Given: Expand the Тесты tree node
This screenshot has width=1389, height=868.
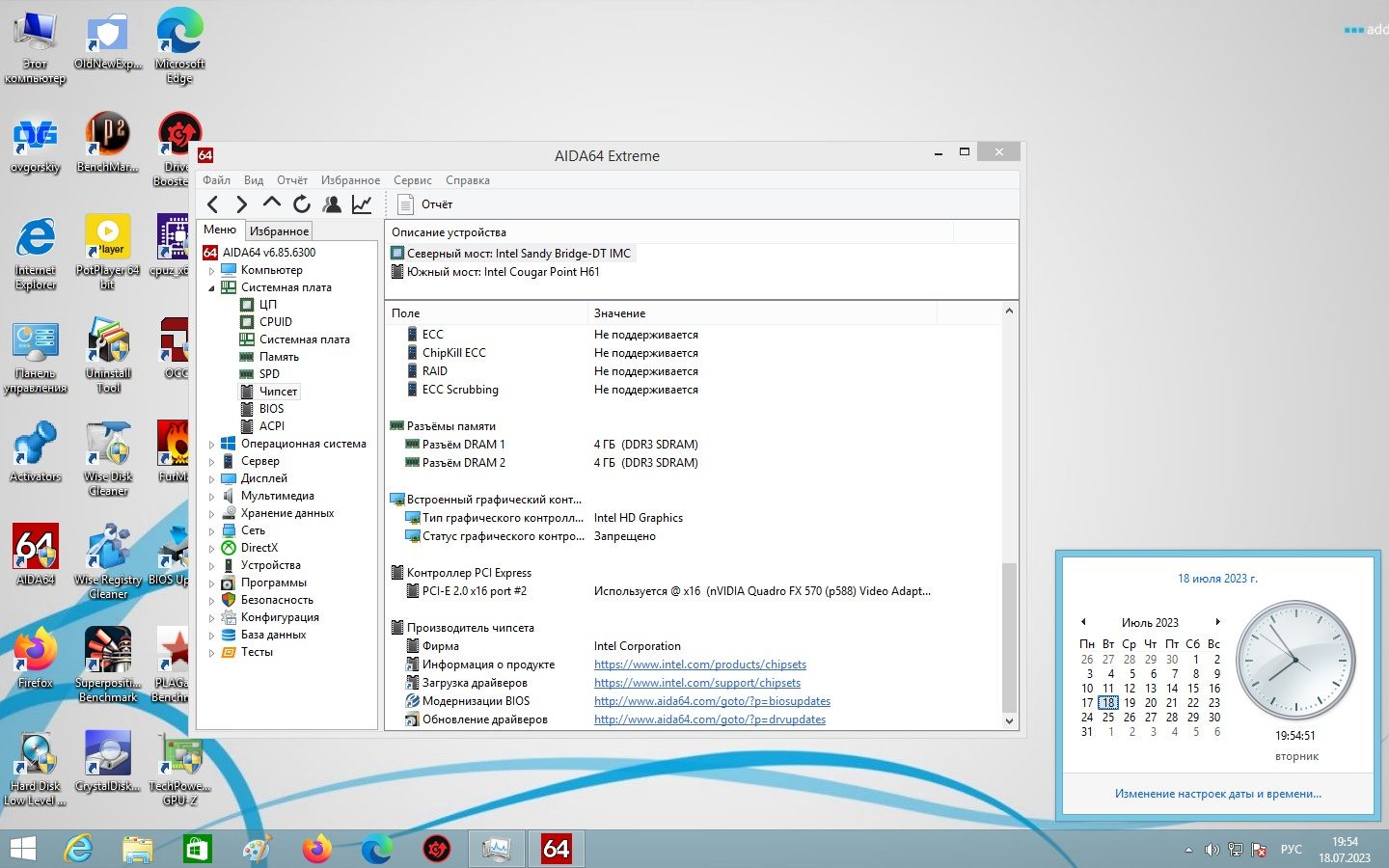Looking at the screenshot, I should [212, 653].
